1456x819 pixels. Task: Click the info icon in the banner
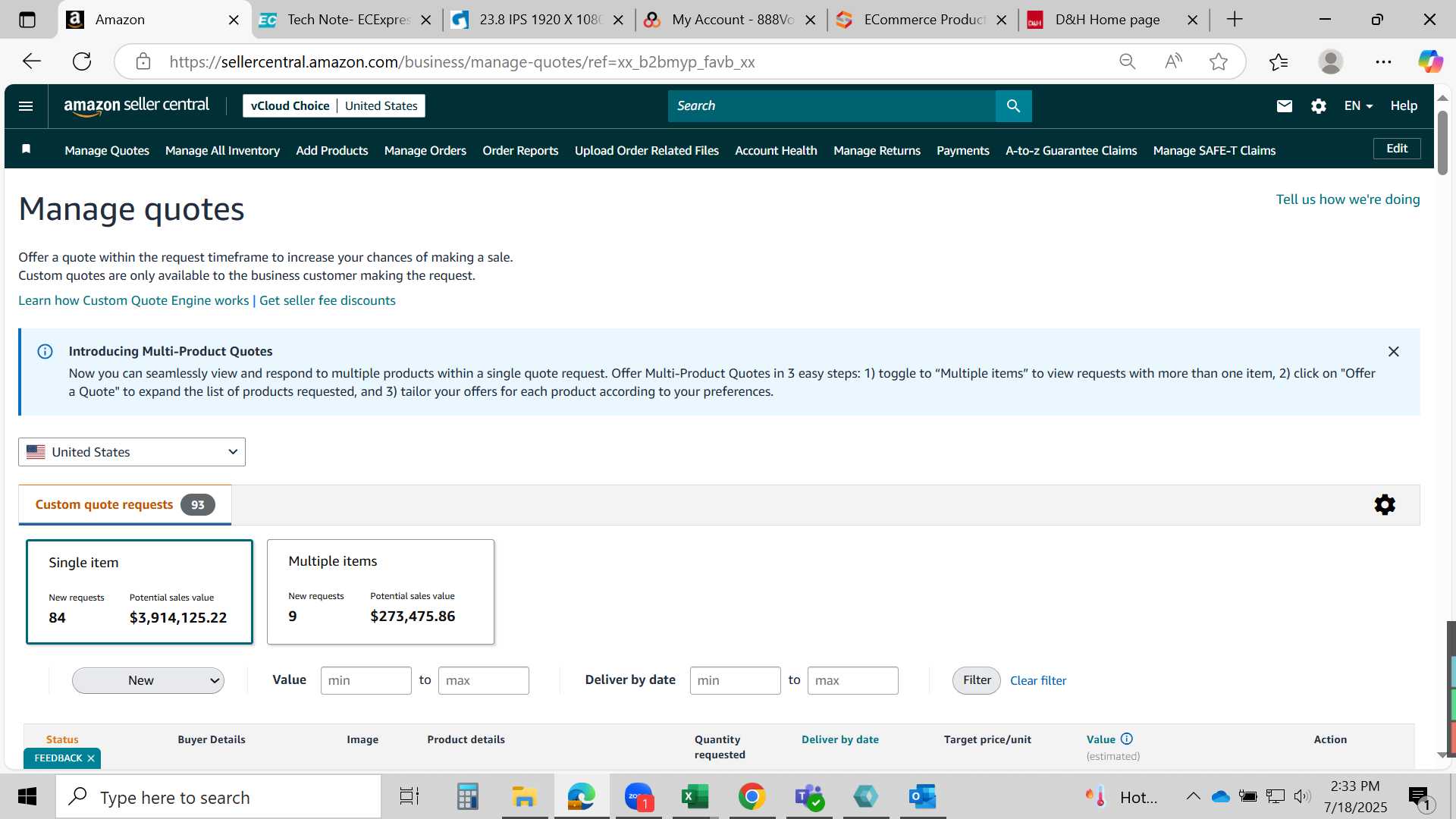(x=45, y=352)
